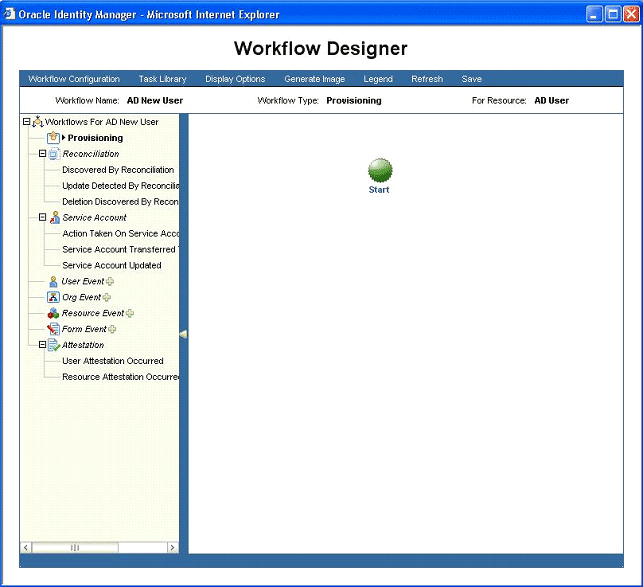Click the tree panel scroll right arrow
The width and height of the screenshot is (643, 587).
[x=173, y=548]
